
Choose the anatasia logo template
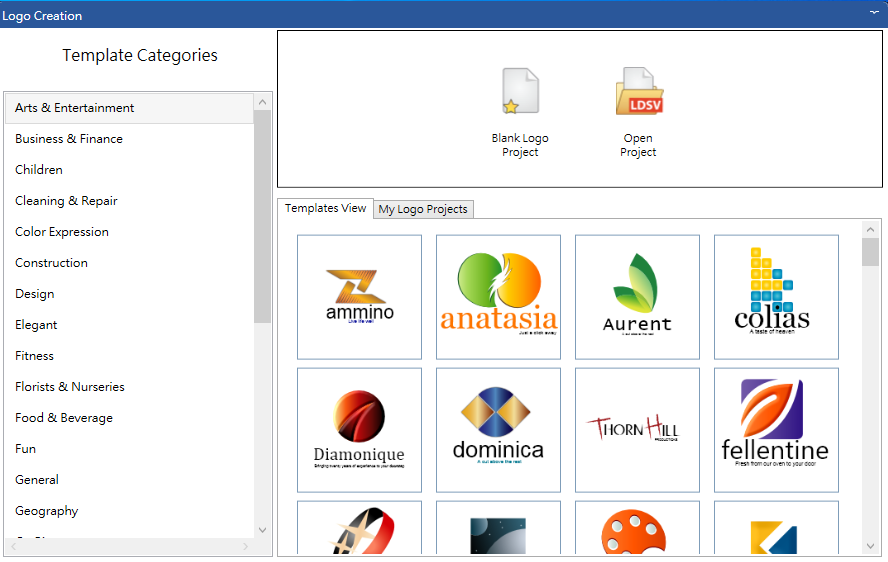point(498,297)
